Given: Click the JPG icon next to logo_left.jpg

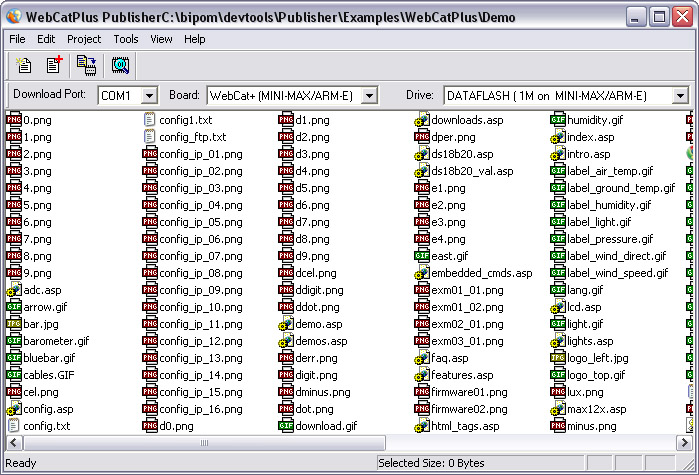Looking at the screenshot, I should tap(558, 358).
